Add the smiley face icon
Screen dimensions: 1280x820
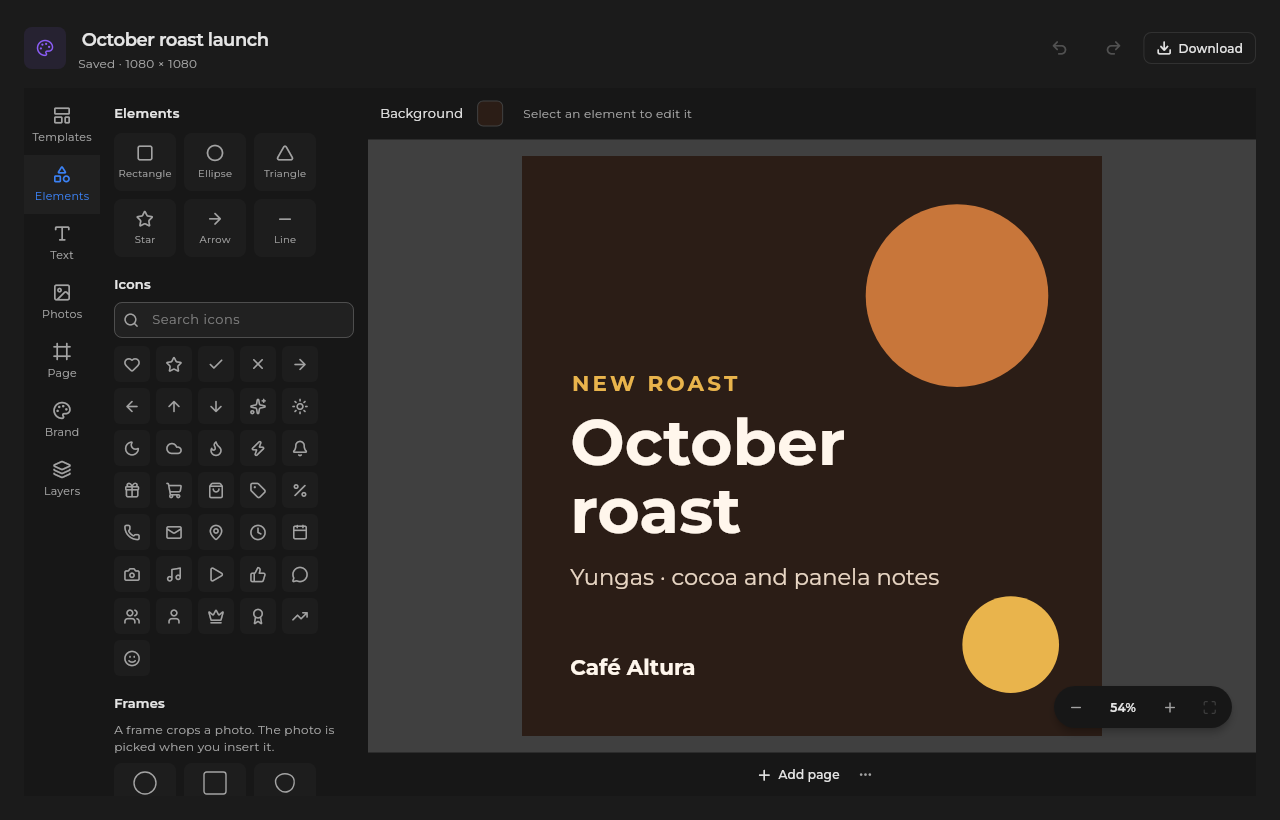(132, 658)
